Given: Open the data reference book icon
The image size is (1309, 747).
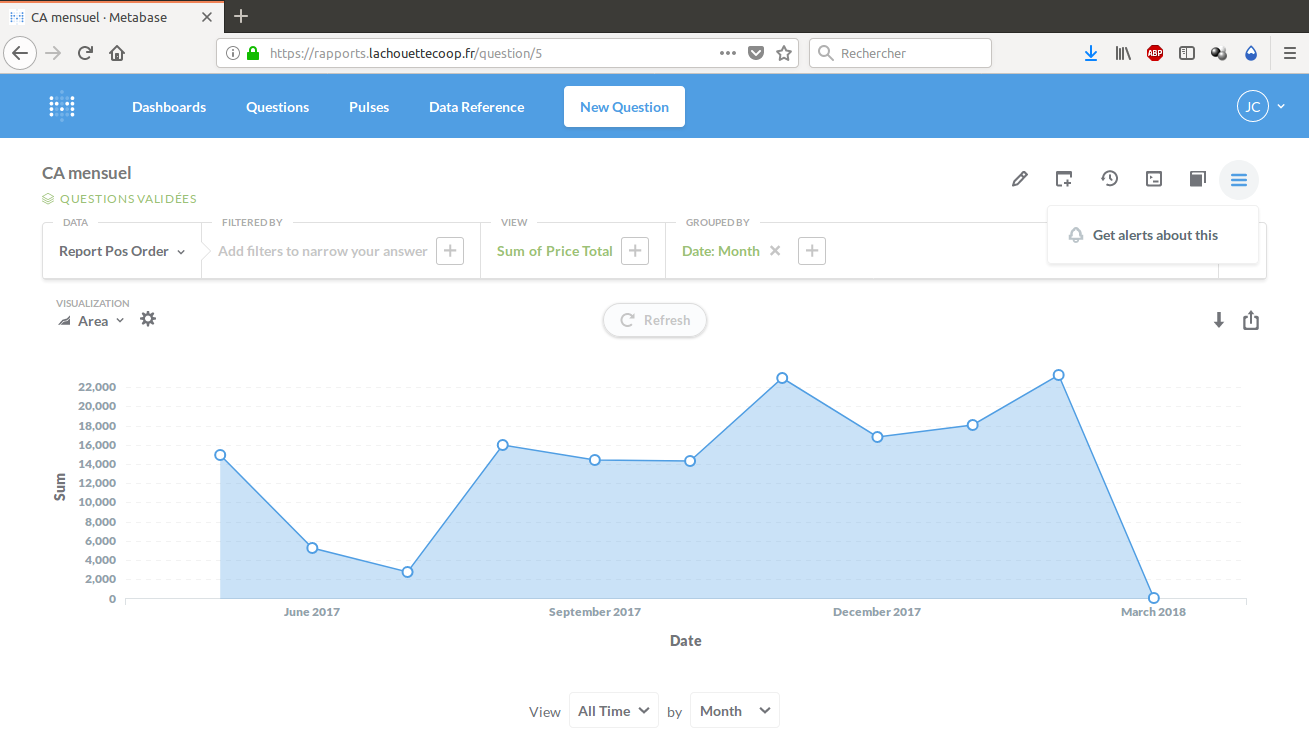Looking at the screenshot, I should tap(1197, 180).
